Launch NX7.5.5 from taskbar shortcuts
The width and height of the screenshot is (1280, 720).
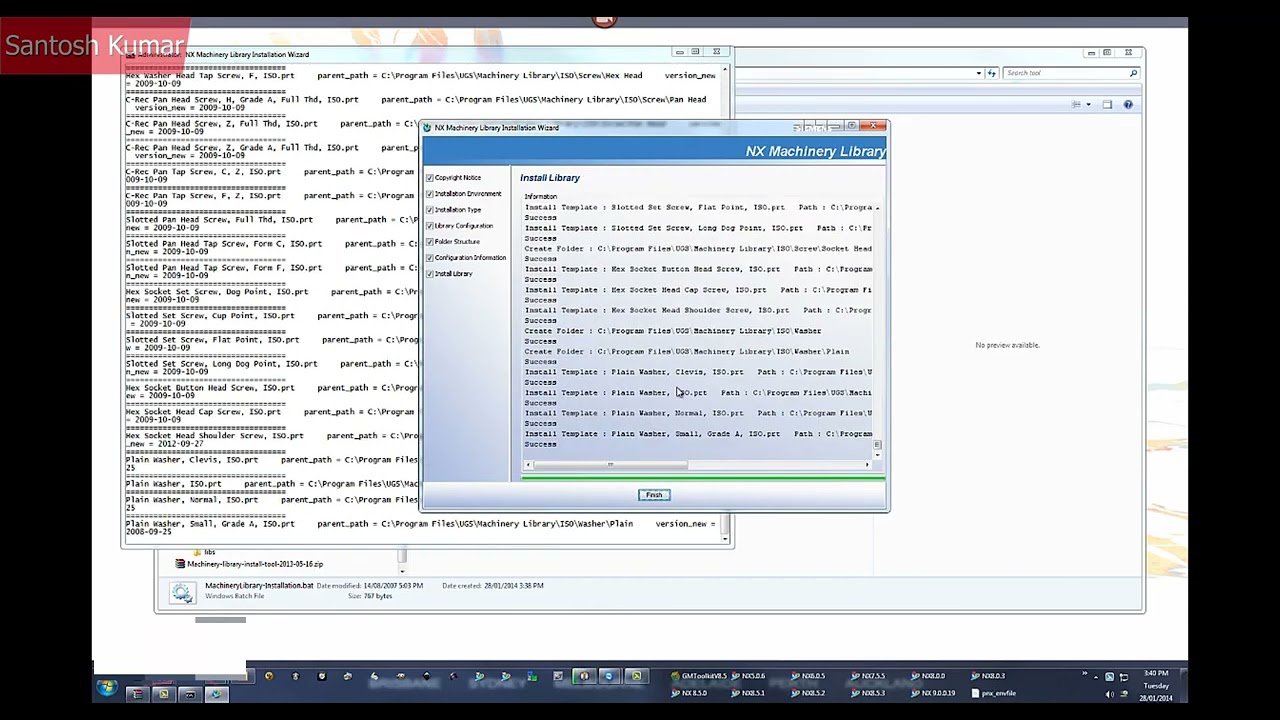click(x=867, y=676)
